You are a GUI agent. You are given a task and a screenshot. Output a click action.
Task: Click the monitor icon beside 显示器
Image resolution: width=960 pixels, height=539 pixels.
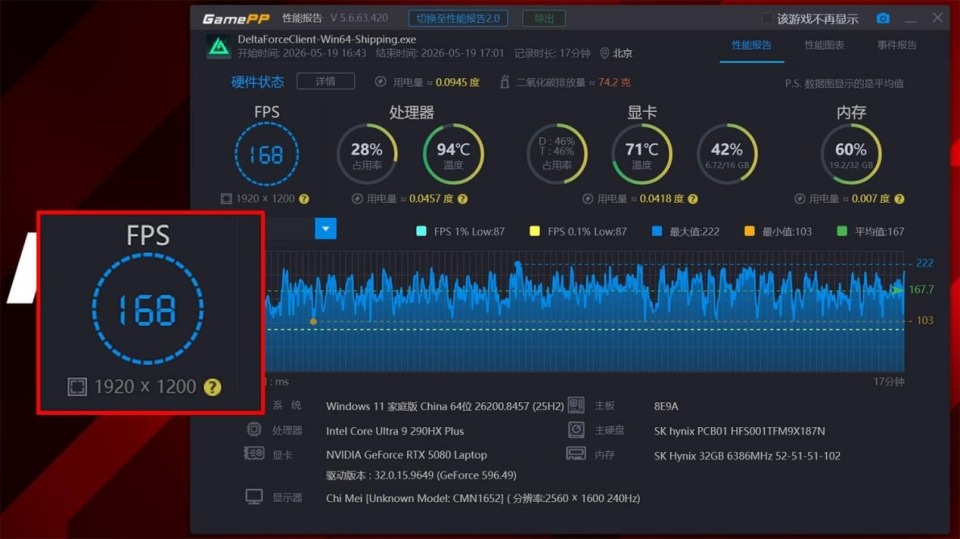click(x=254, y=497)
